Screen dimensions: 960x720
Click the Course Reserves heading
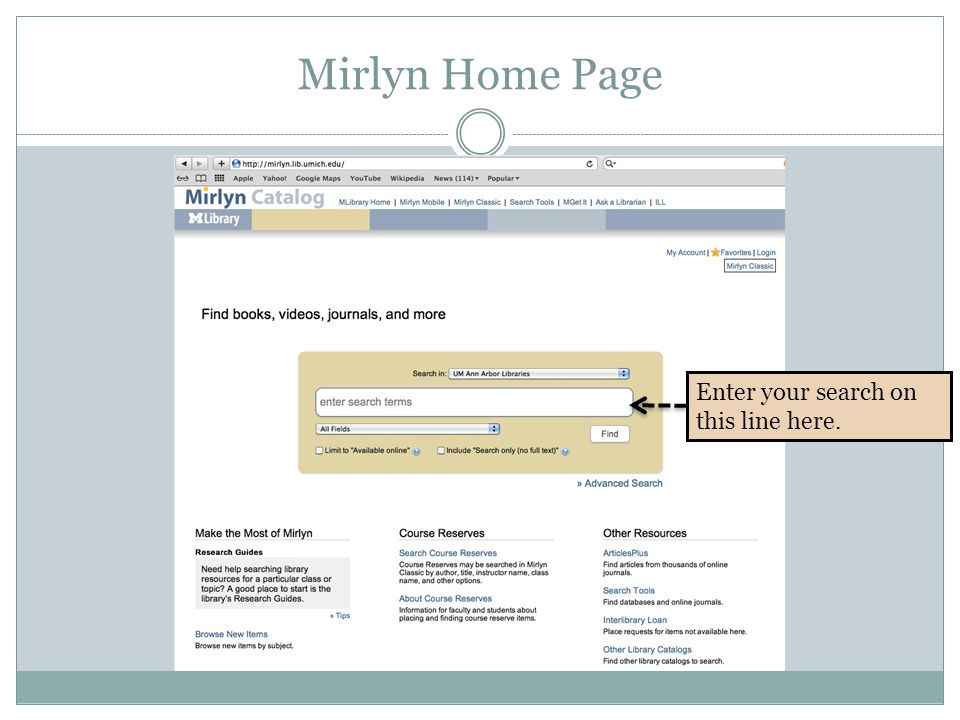pyautogui.click(x=441, y=533)
